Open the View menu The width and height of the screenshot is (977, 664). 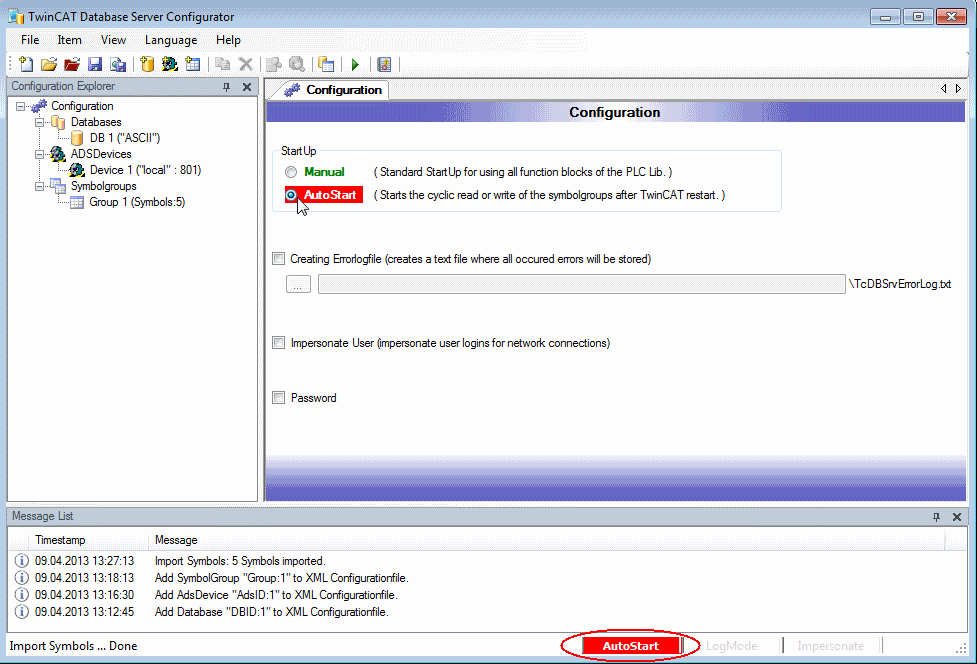pyautogui.click(x=113, y=40)
